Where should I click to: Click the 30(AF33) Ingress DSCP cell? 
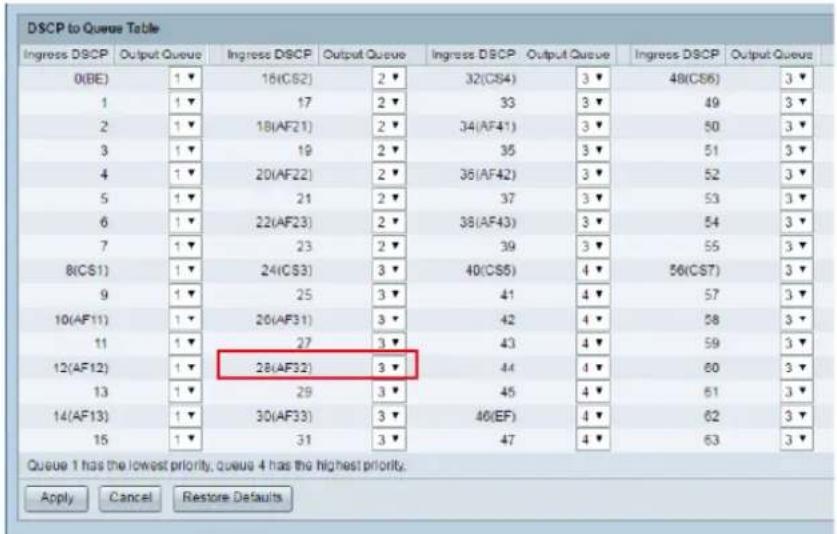point(283,416)
